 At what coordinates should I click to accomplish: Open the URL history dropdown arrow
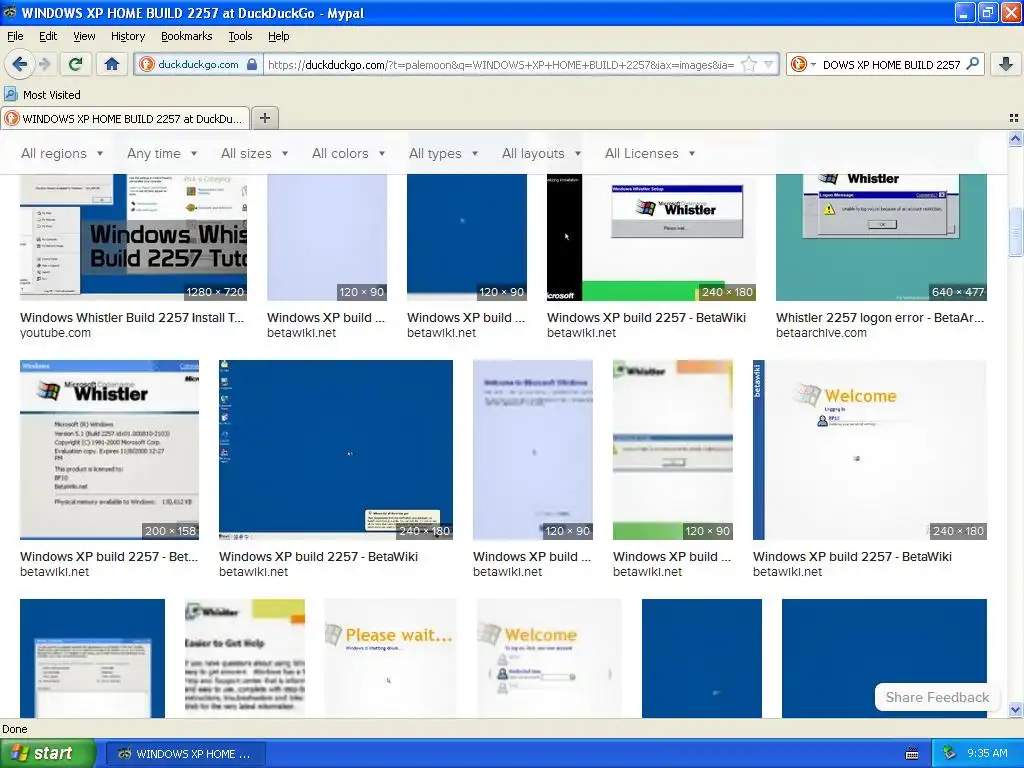768,64
